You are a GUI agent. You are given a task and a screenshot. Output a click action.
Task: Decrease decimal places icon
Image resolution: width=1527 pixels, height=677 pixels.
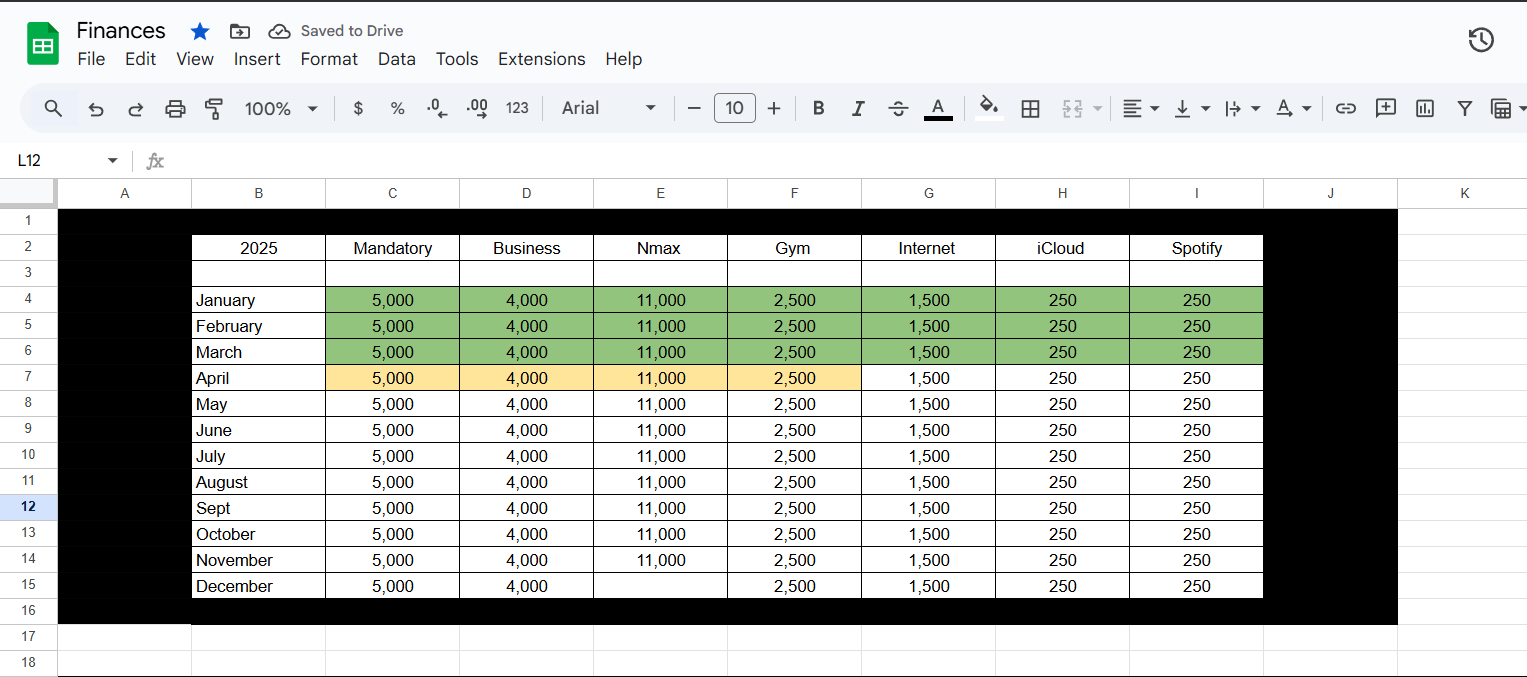(437, 108)
